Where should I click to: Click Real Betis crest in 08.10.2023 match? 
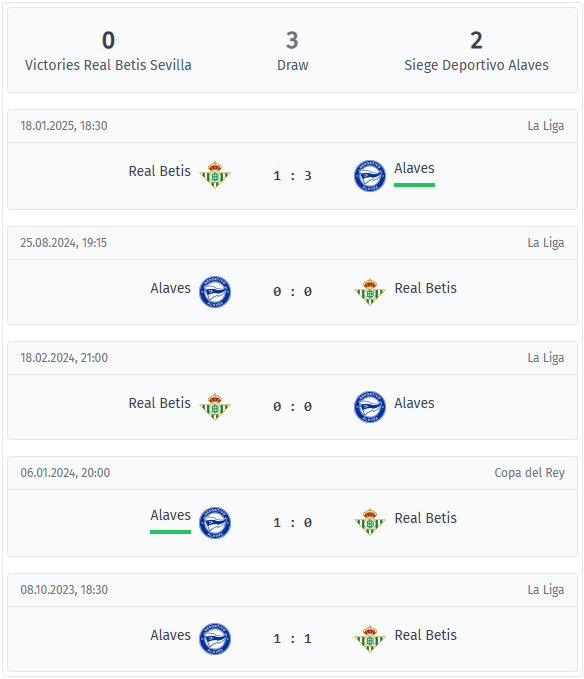(x=370, y=639)
